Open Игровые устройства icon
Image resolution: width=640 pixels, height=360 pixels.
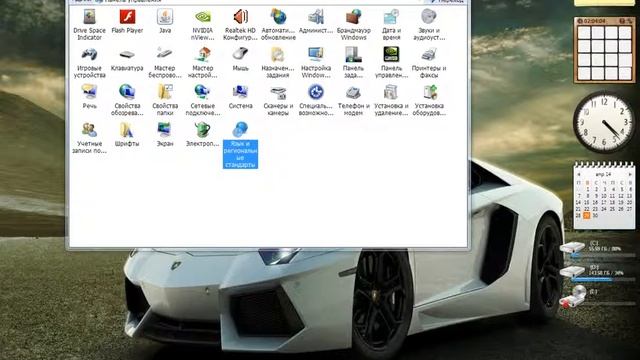pyautogui.click(x=89, y=62)
